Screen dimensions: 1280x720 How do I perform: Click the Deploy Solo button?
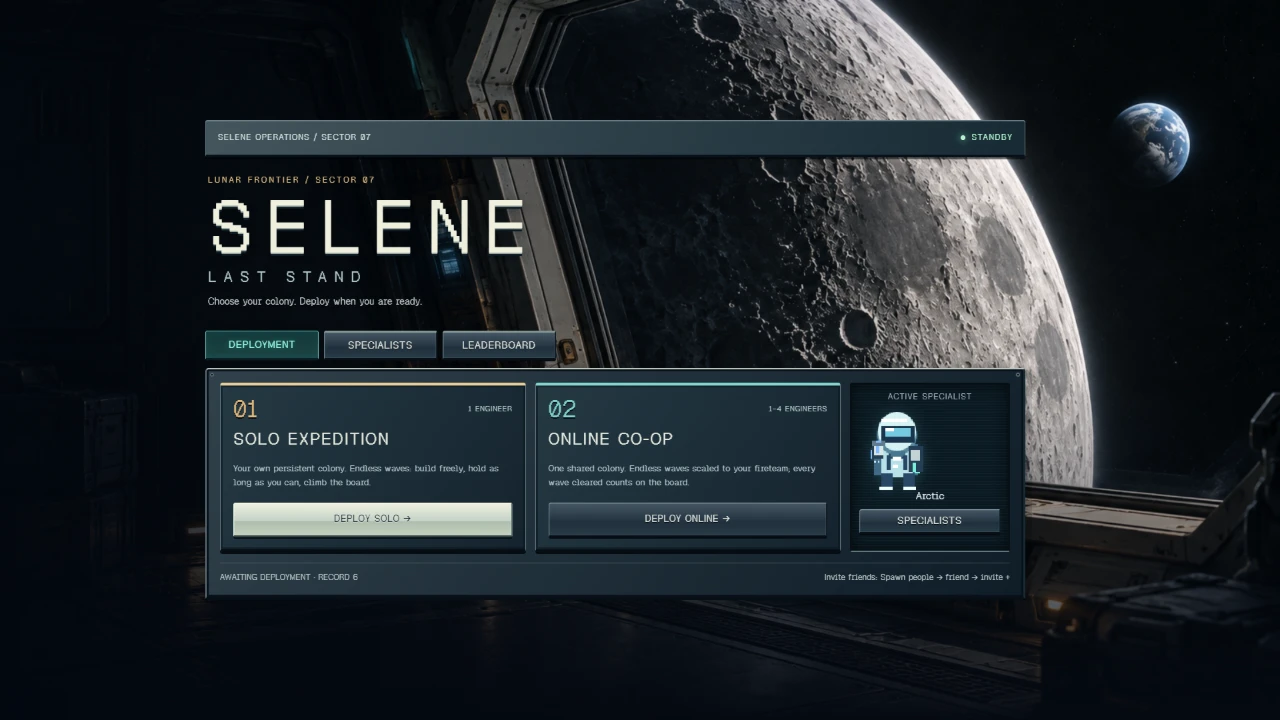pyautogui.click(x=372, y=519)
